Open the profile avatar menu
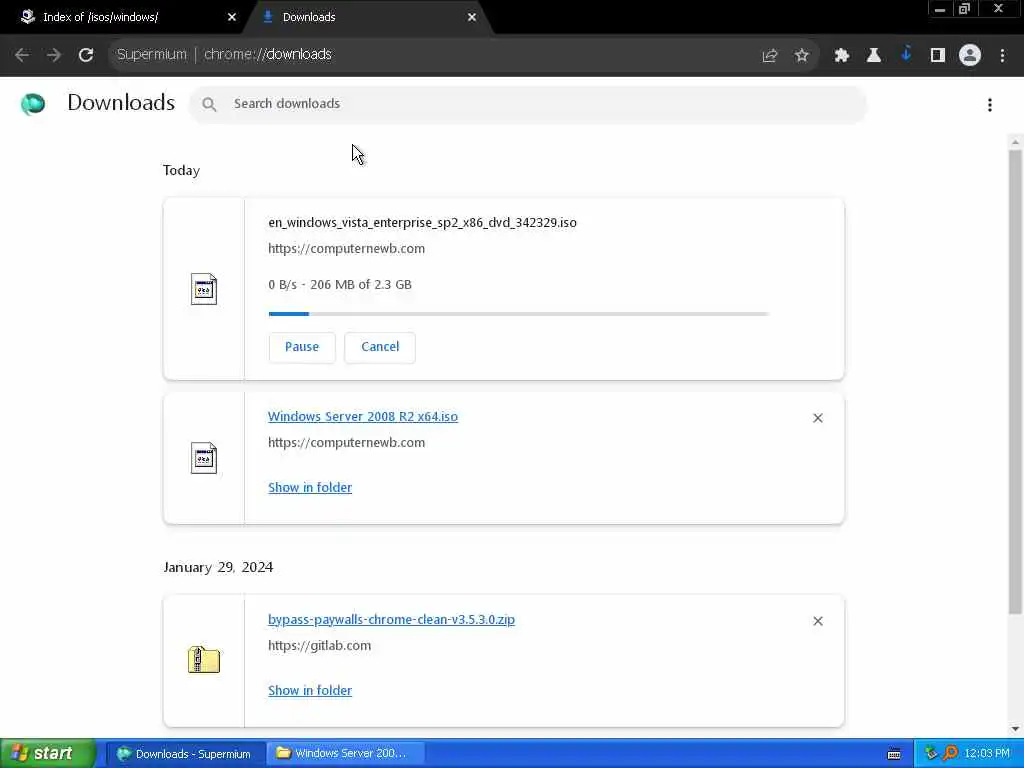 (x=970, y=56)
